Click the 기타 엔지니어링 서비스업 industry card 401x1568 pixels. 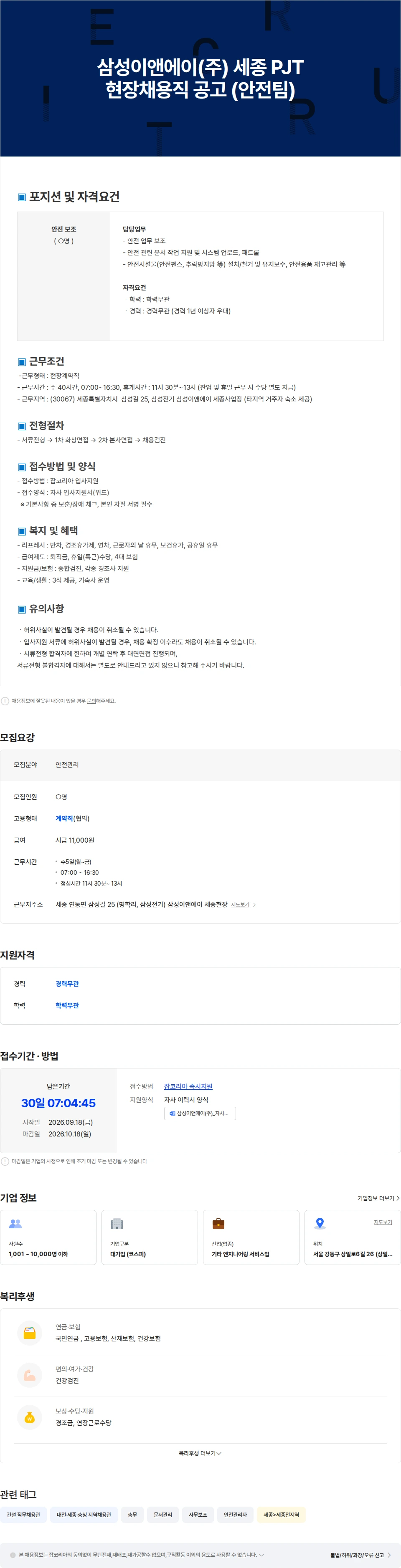coord(251,1237)
